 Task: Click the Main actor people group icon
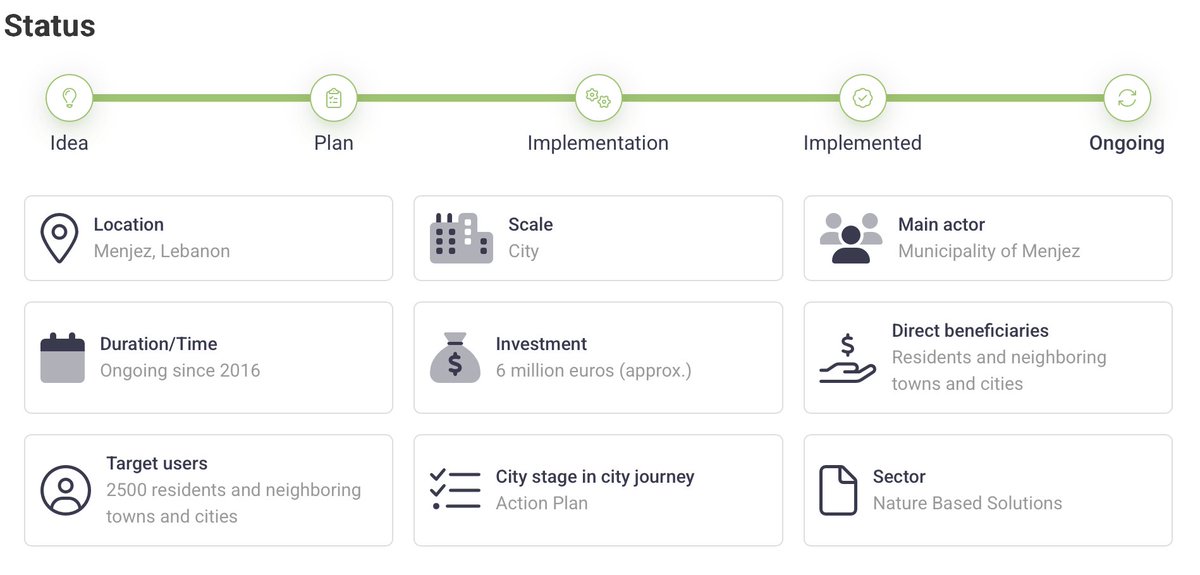[851, 238]
